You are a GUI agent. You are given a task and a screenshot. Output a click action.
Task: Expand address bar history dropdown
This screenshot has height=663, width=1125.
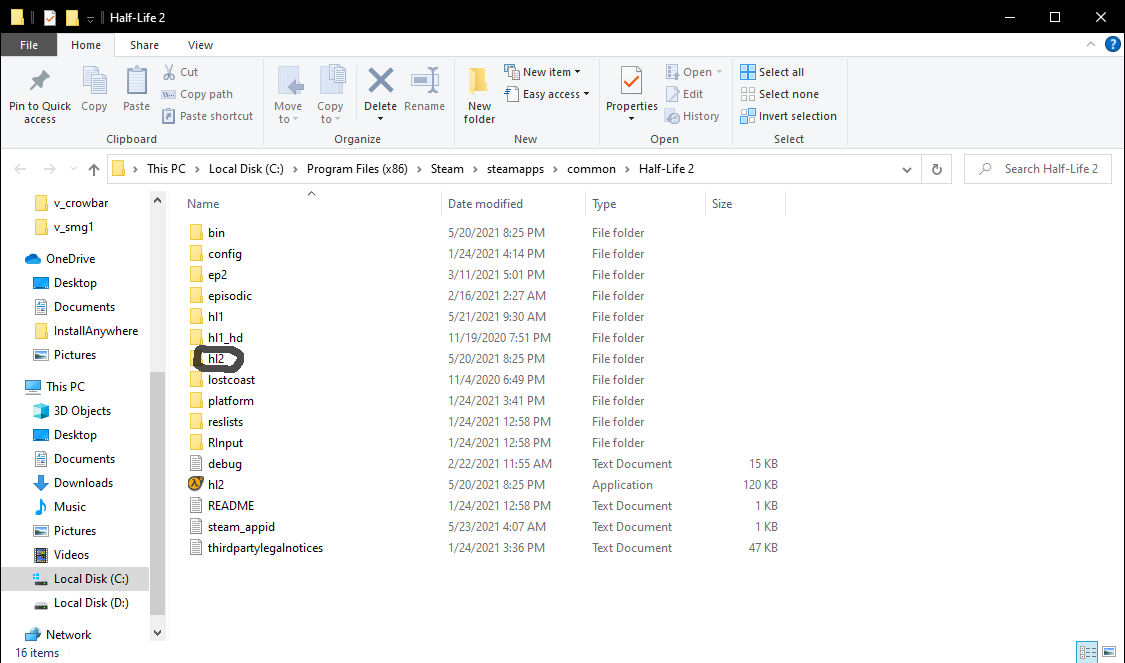[x=907, y=169]
